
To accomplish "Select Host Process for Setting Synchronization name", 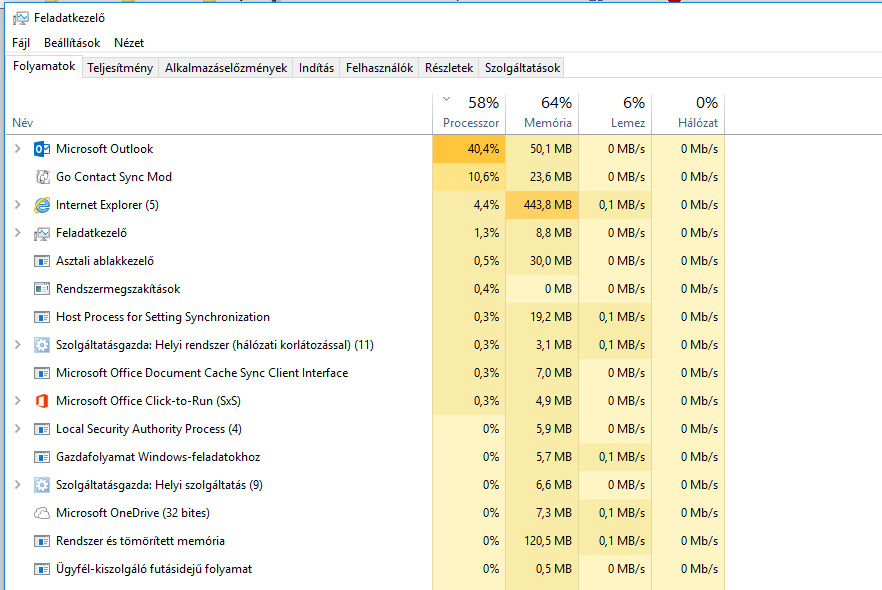I will pos(163,317).
